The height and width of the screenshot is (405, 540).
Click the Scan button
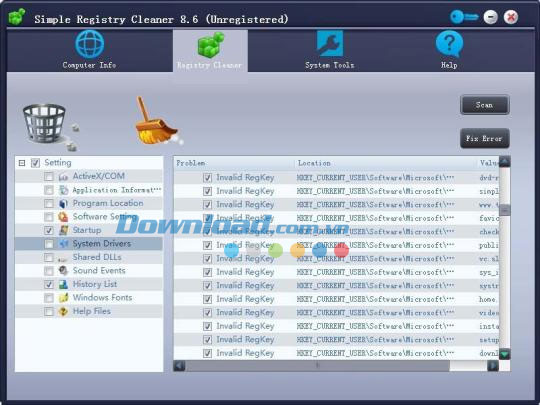[x=485, y=105]
